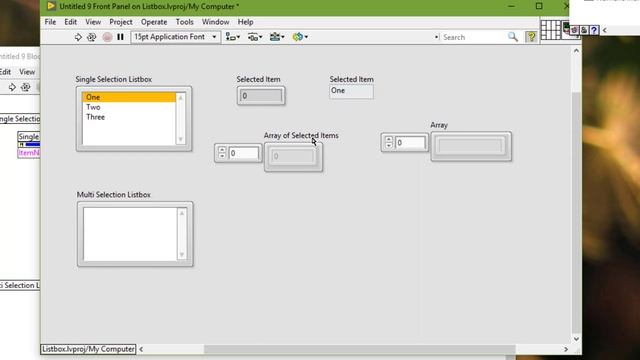The height and width of the screenshot is (360, 640).
Task: Click the Single Selection Listbox label
Action: pos(113,79)
